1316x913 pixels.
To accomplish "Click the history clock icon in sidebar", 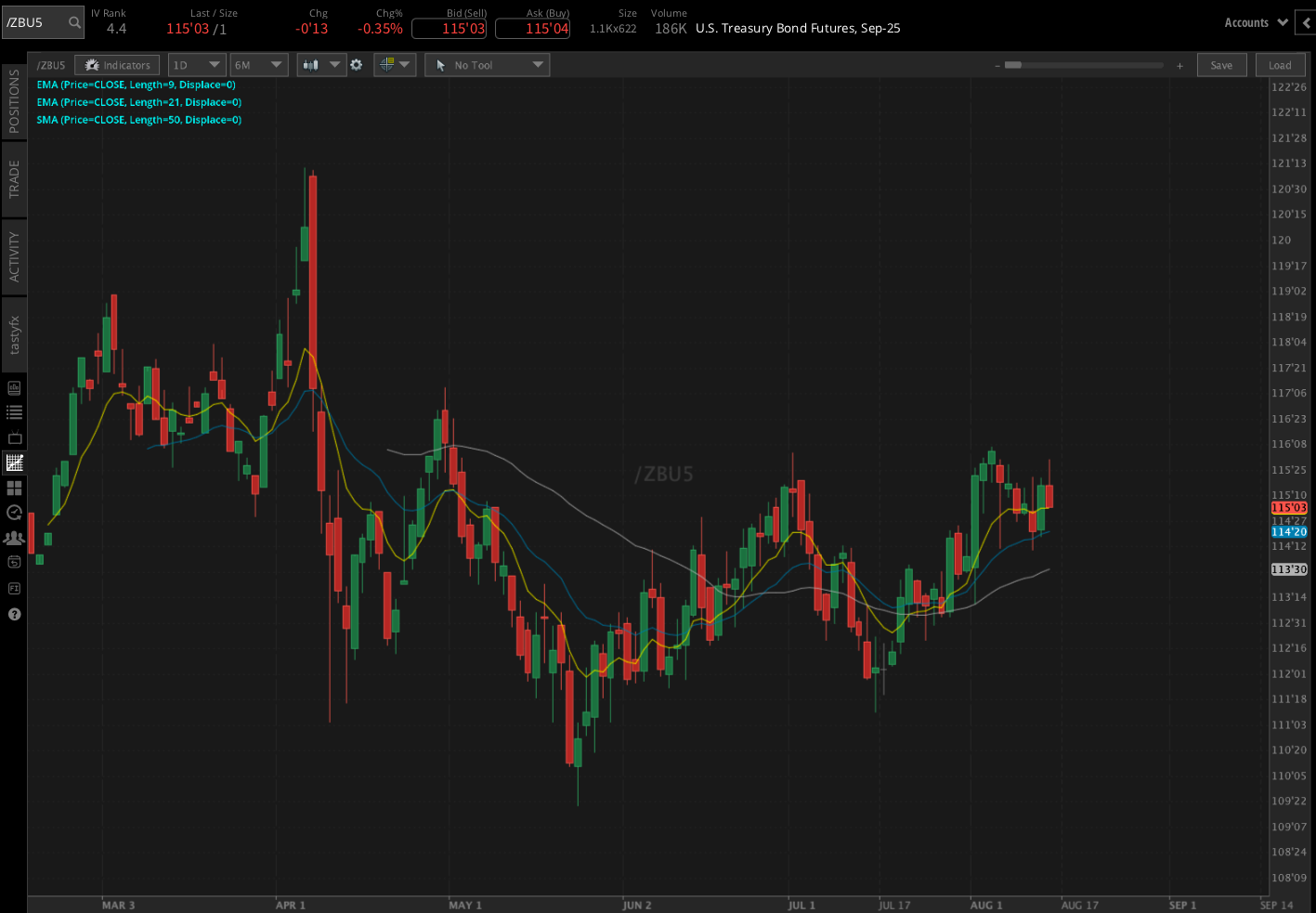I will click(14, 512).
